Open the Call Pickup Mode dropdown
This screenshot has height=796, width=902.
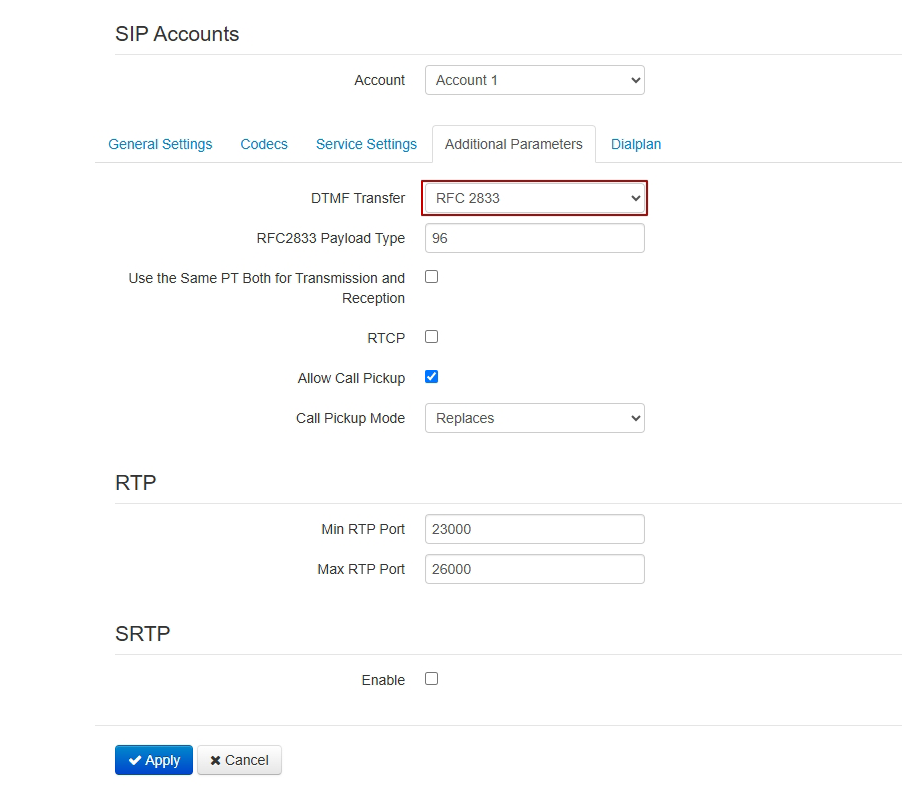click(x=534, y=418)
